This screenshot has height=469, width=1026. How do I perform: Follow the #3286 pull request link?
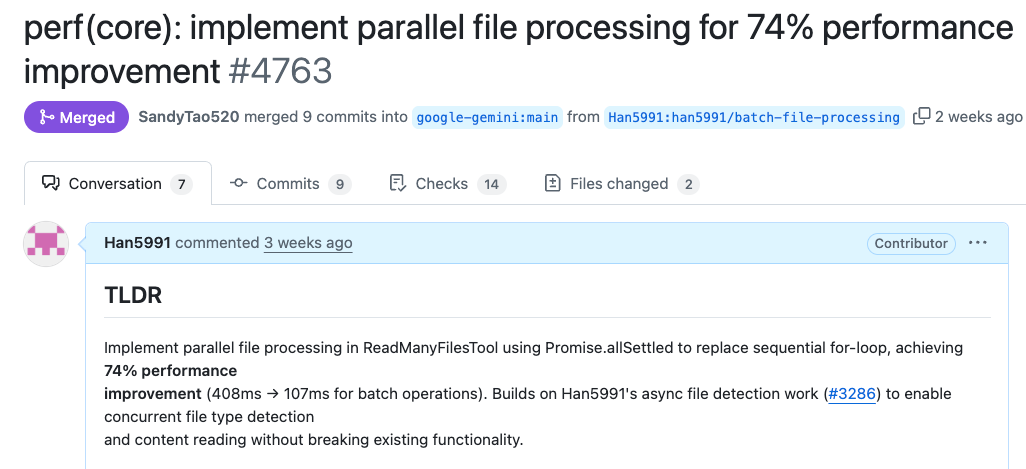tap(853, 394)
